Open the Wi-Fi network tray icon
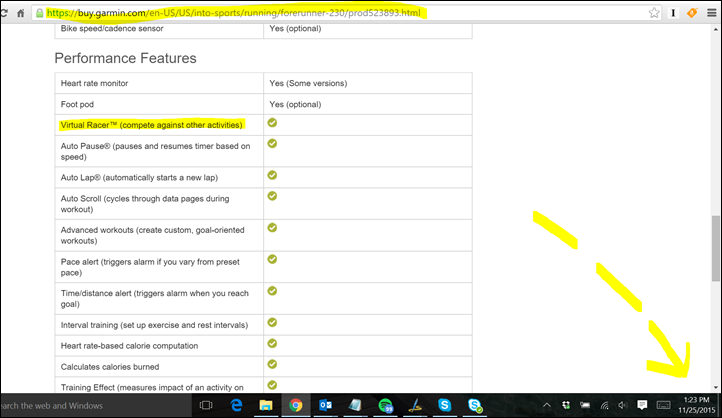 (605, 406)
